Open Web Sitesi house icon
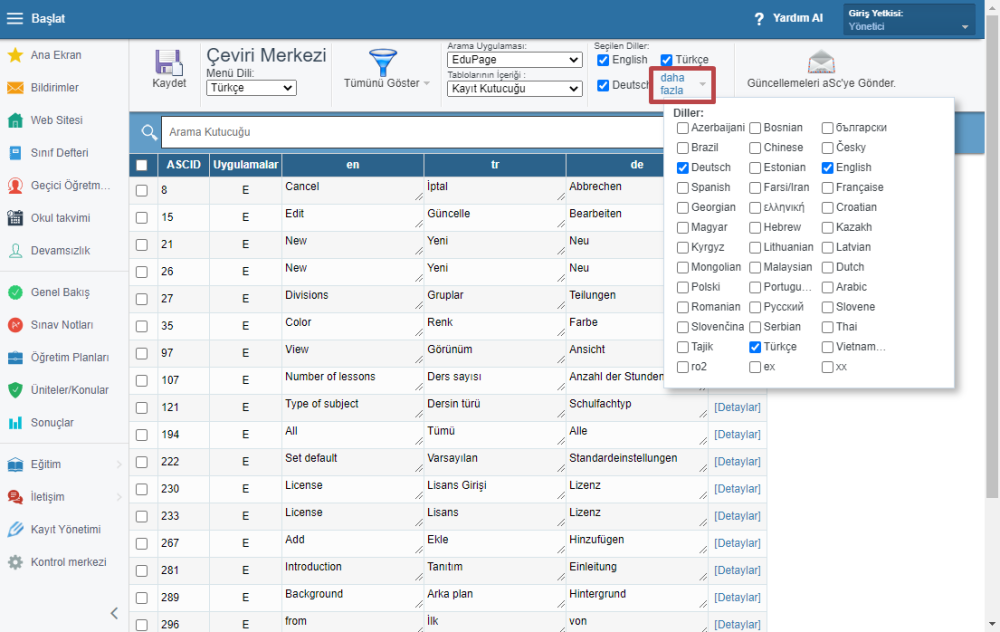Viewport: 1000px width, 632px height. click(x=15, y=120)
